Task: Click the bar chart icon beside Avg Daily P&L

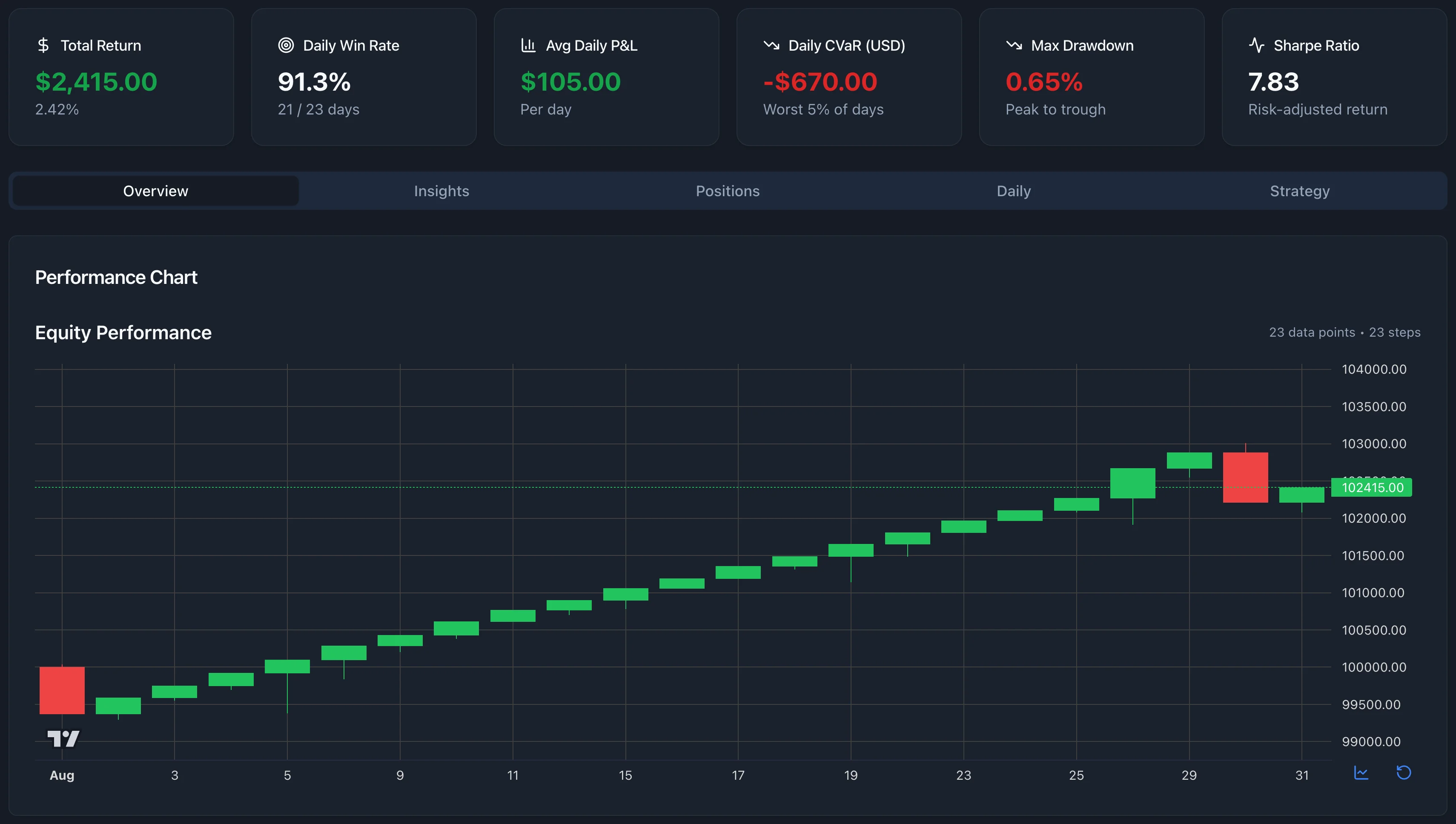Action: tap(528, 45)
